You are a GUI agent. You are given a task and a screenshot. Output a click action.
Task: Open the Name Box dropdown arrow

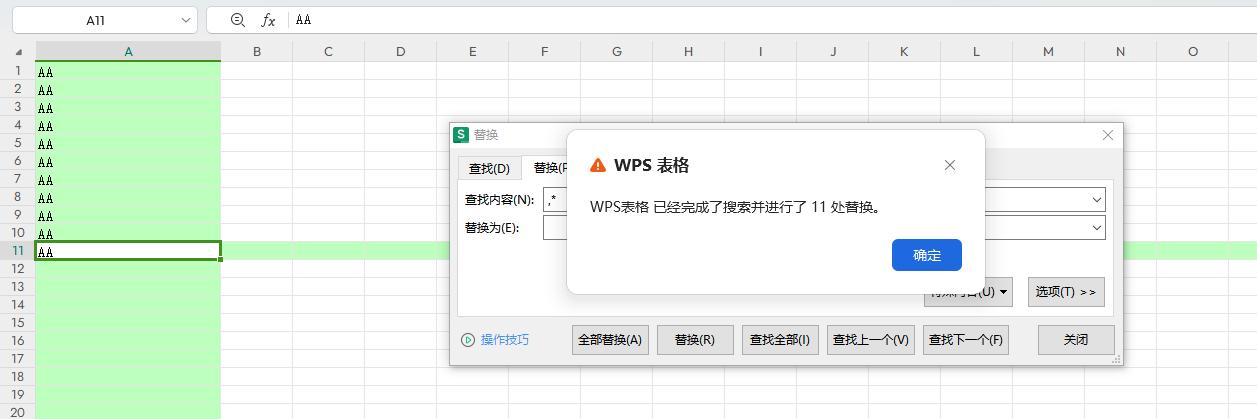click(x=187, y=20)
